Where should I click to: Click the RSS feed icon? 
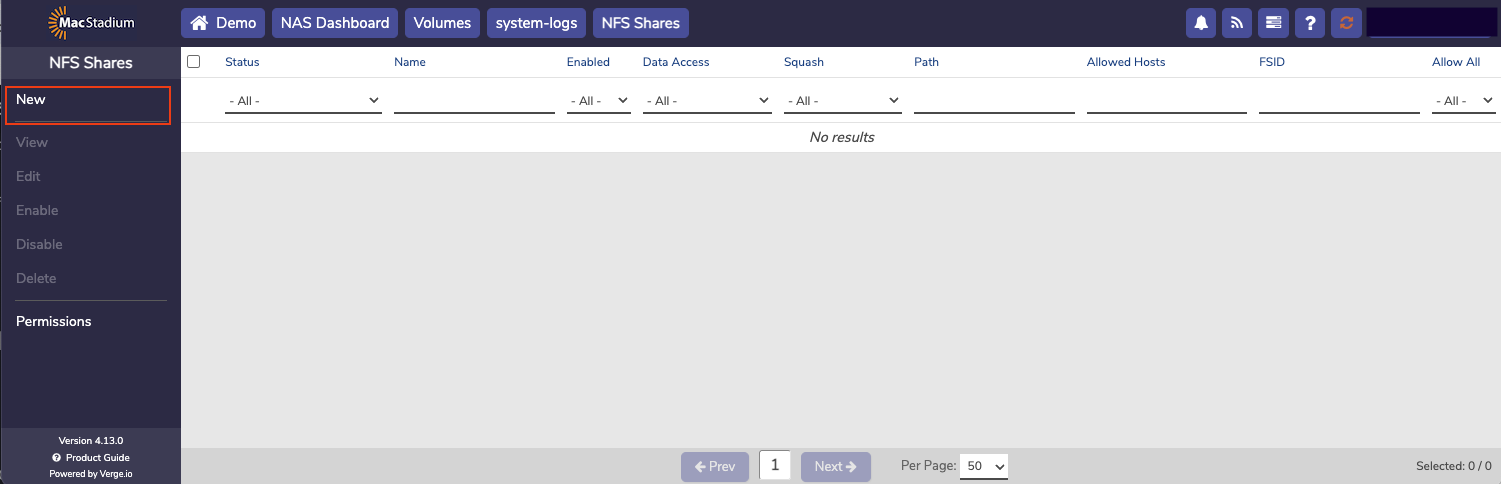coord(1237,23)
